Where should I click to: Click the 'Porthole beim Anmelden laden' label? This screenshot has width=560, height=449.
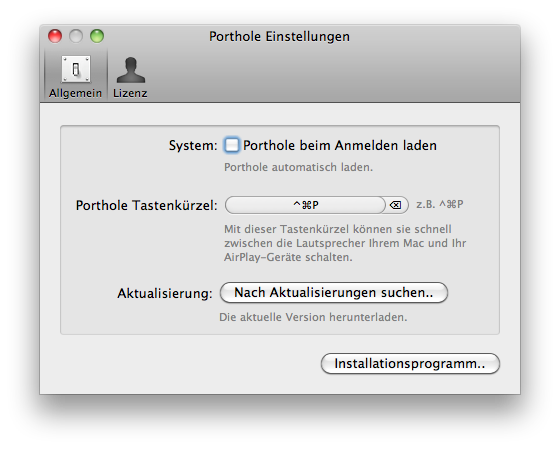pos(340,145)
